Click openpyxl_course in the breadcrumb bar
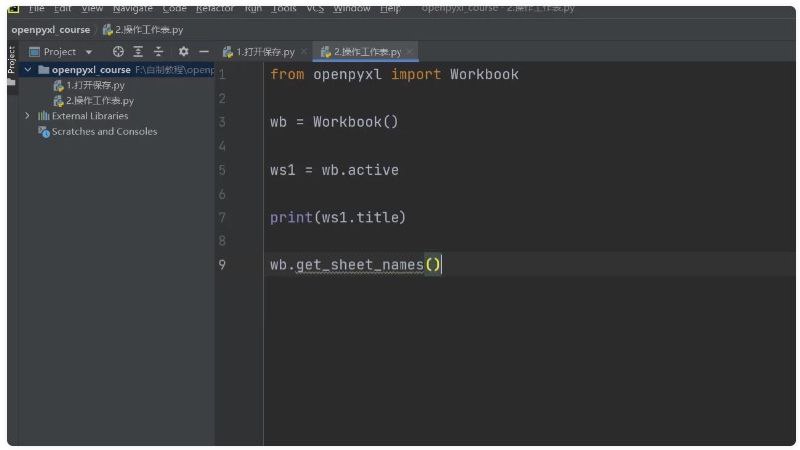Image resolution: width=800 pixels, height=450 pixels. pyautogui.click(x=51, y=30)
